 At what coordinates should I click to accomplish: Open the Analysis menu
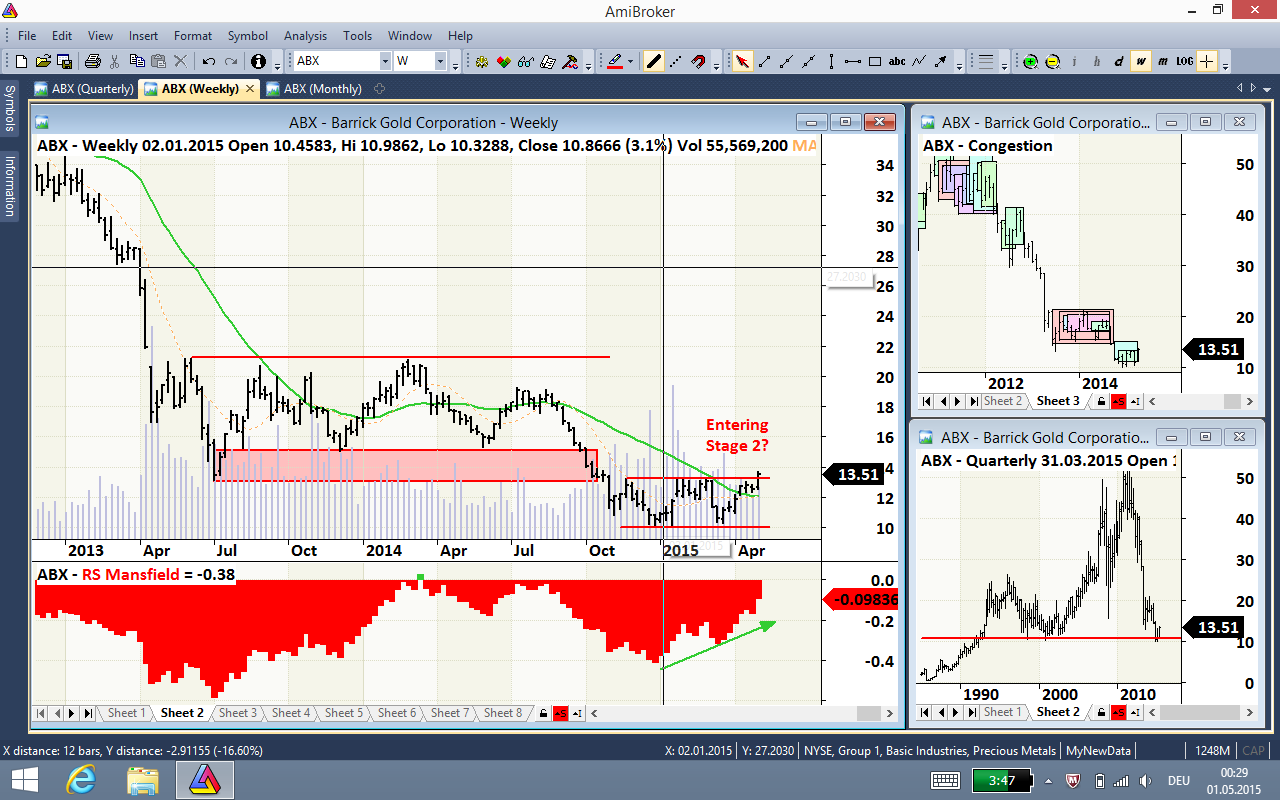click(x=305, y=36)
